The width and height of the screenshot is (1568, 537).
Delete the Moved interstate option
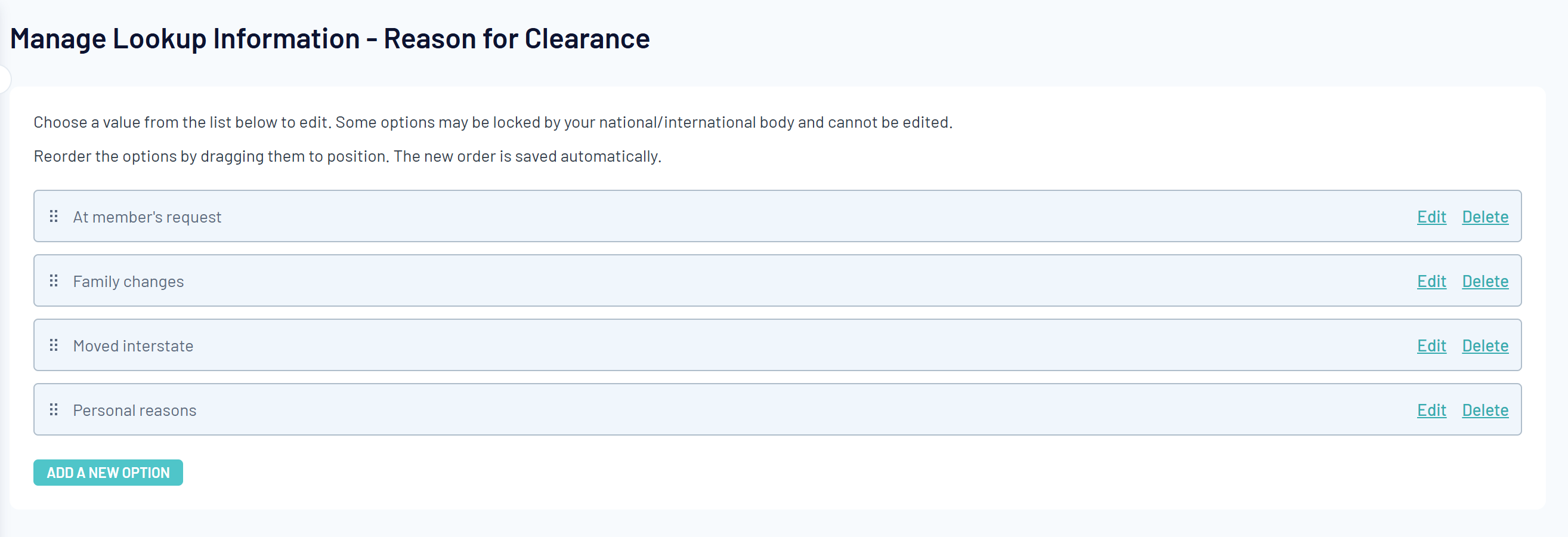coord(1485,346)
